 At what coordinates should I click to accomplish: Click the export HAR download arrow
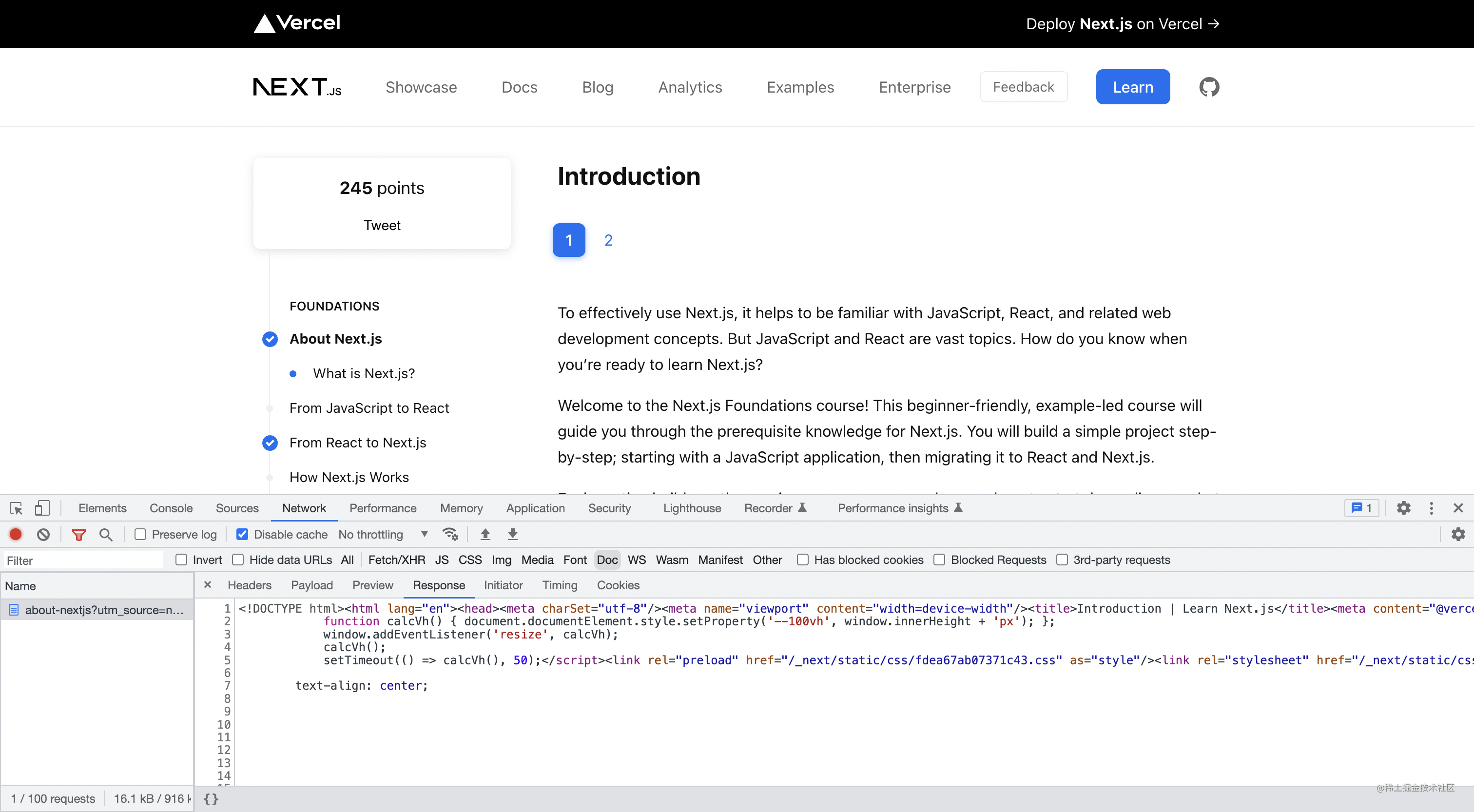pos(513,535)
